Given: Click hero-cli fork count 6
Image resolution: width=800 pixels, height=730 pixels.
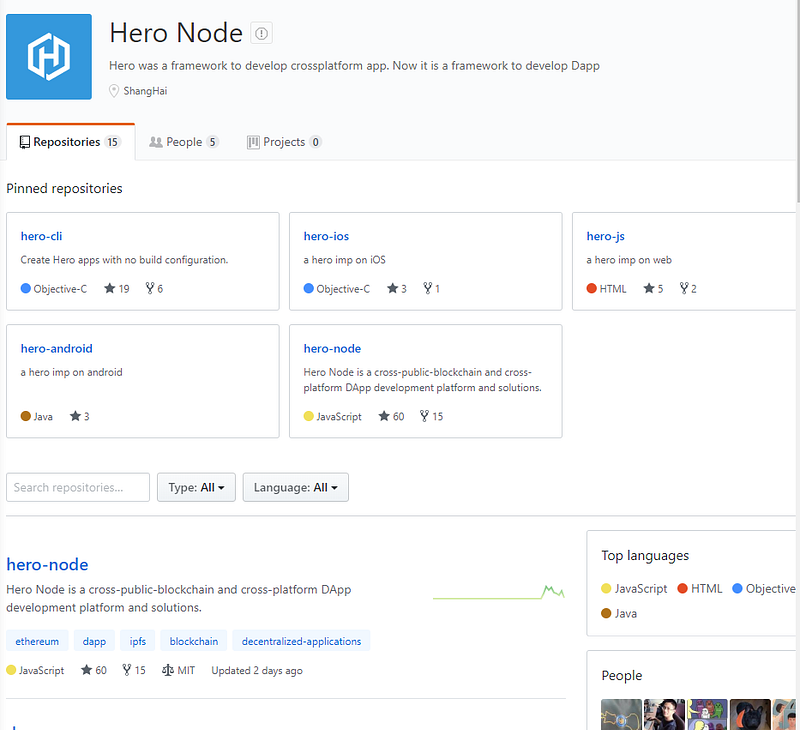Looking at the screenshot, I should point(154,289).
